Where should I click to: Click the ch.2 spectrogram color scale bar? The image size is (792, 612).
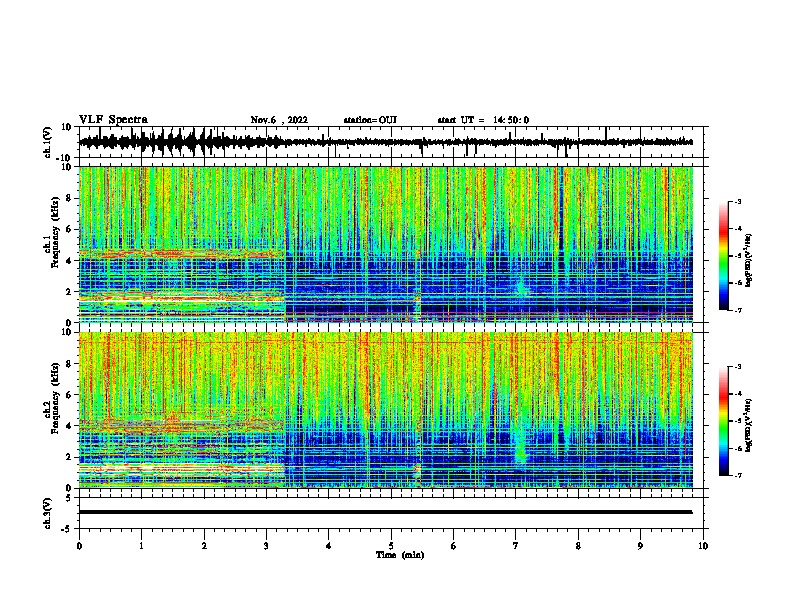click(x=723, y=421)
